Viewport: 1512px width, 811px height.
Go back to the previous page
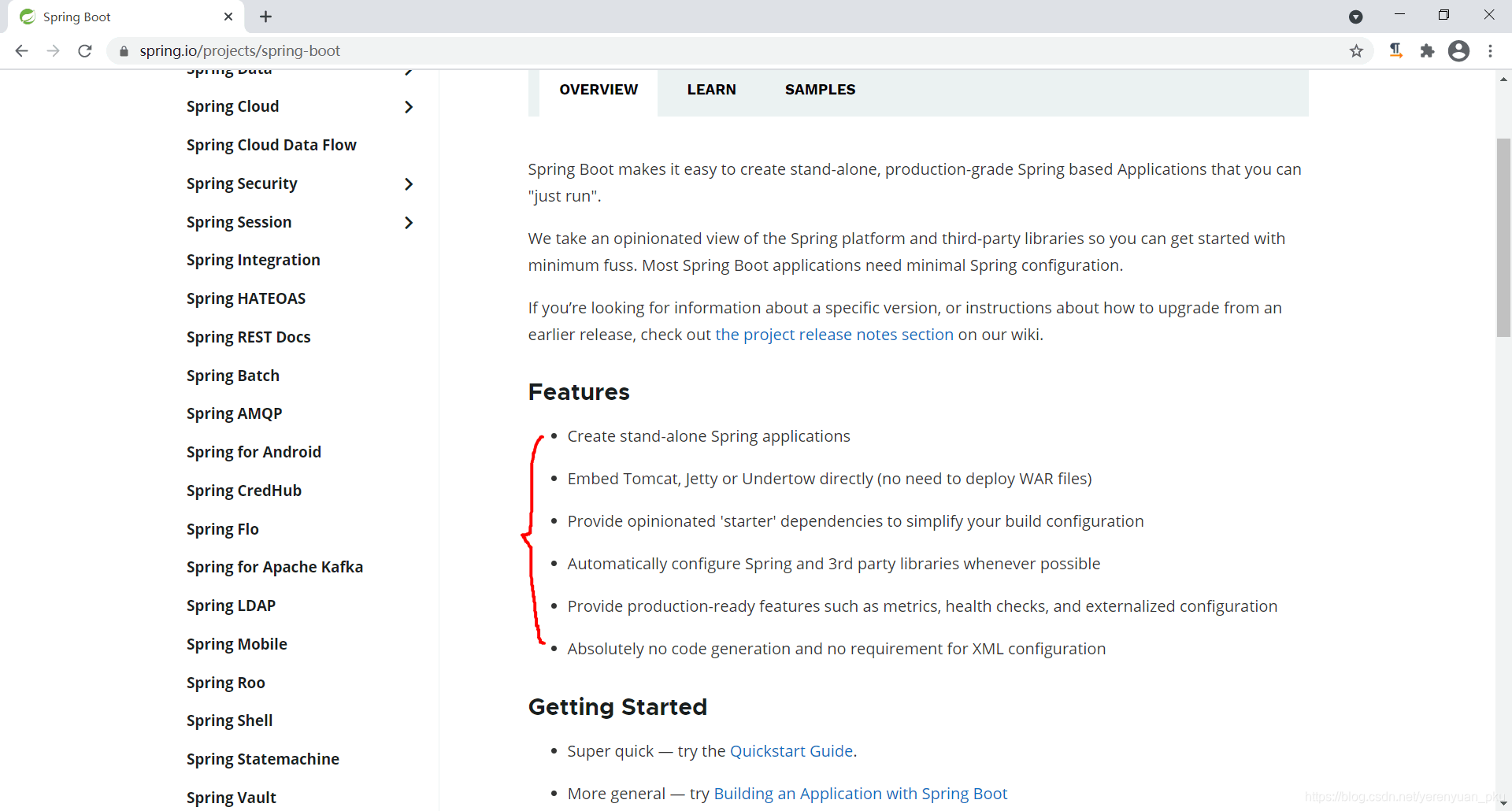tap(21, 51)
